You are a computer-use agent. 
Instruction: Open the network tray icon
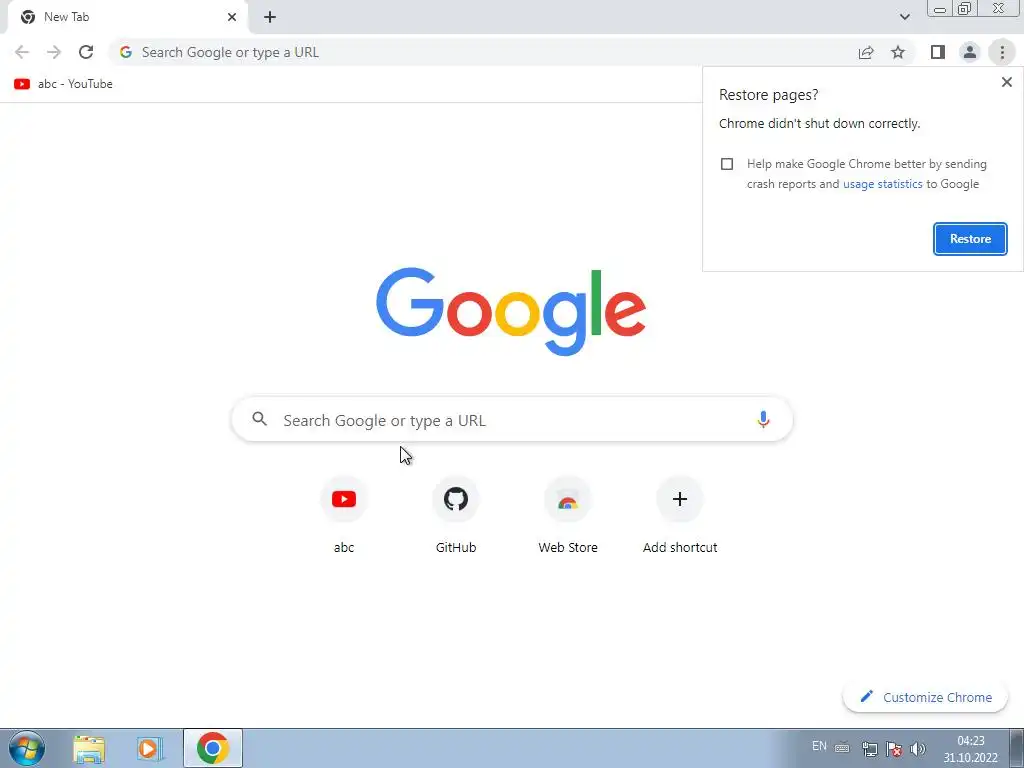pos(869,748)
